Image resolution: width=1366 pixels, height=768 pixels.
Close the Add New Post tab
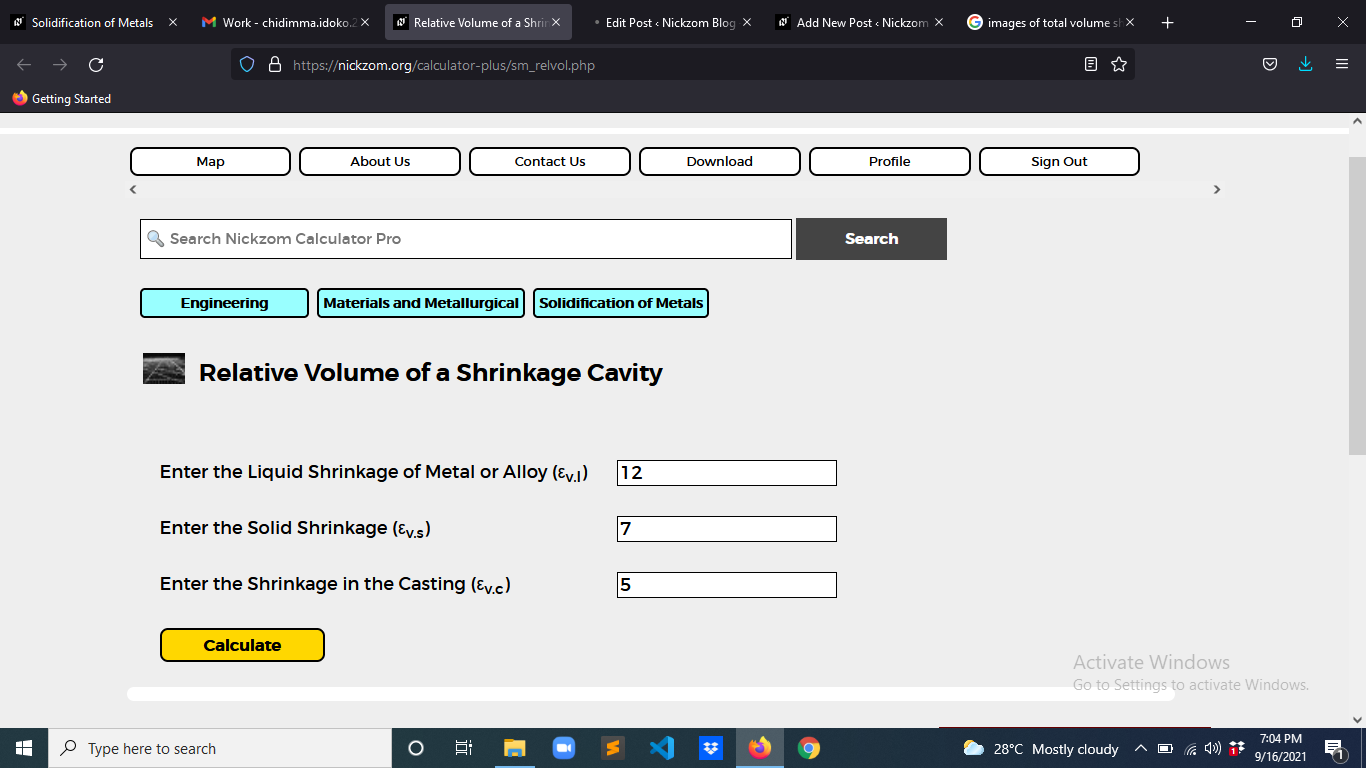(938, 22)
